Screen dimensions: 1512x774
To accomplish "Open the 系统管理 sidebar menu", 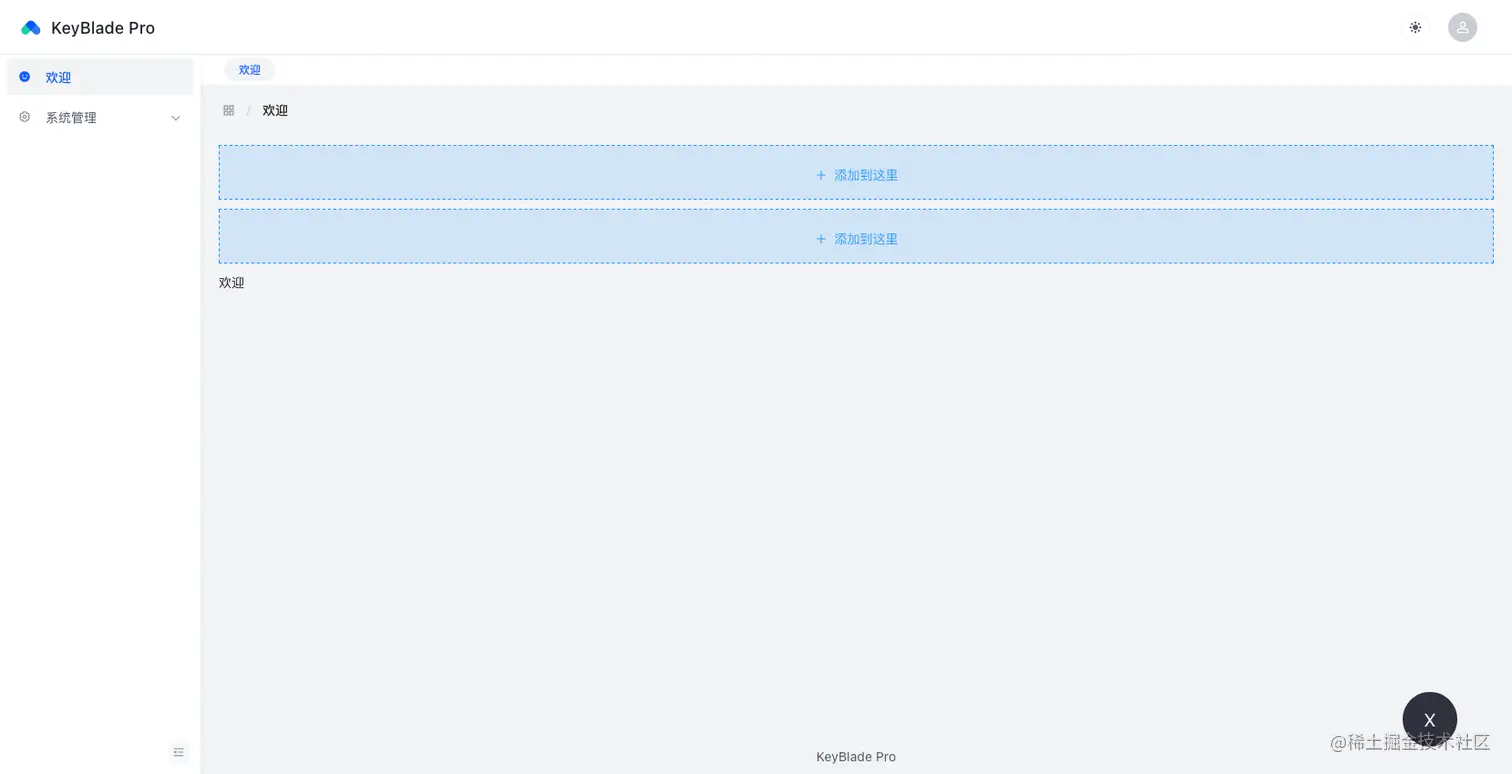I will pyautogui.click(x=100, y=117).
